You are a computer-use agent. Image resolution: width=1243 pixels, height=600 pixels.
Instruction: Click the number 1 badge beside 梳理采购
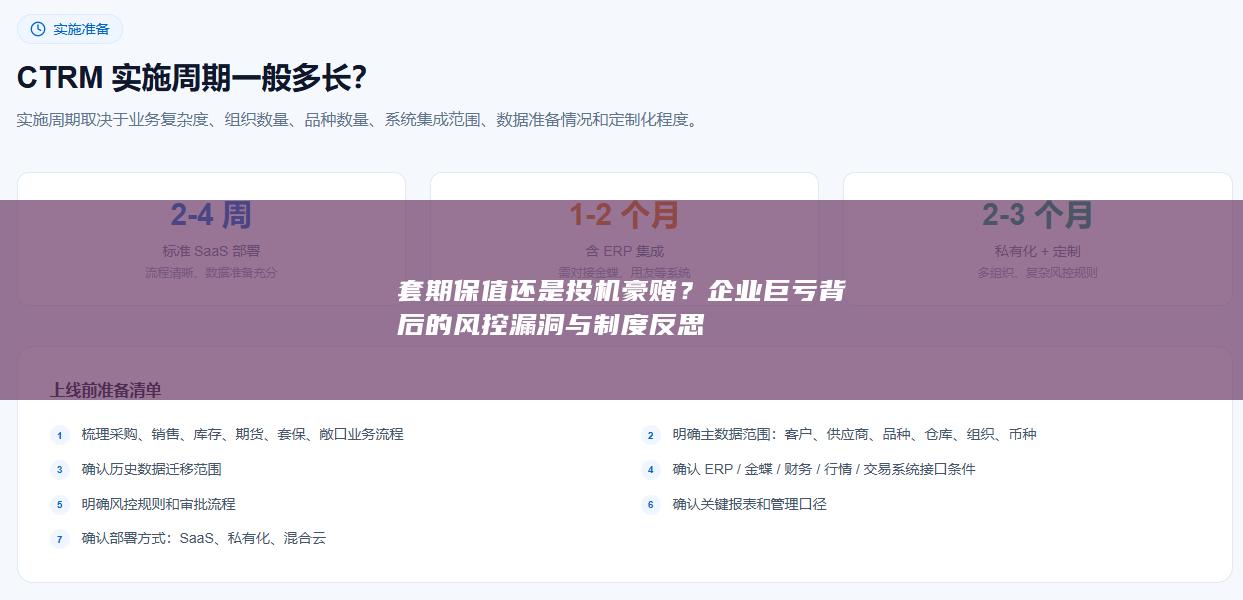(x=60, y=435)
